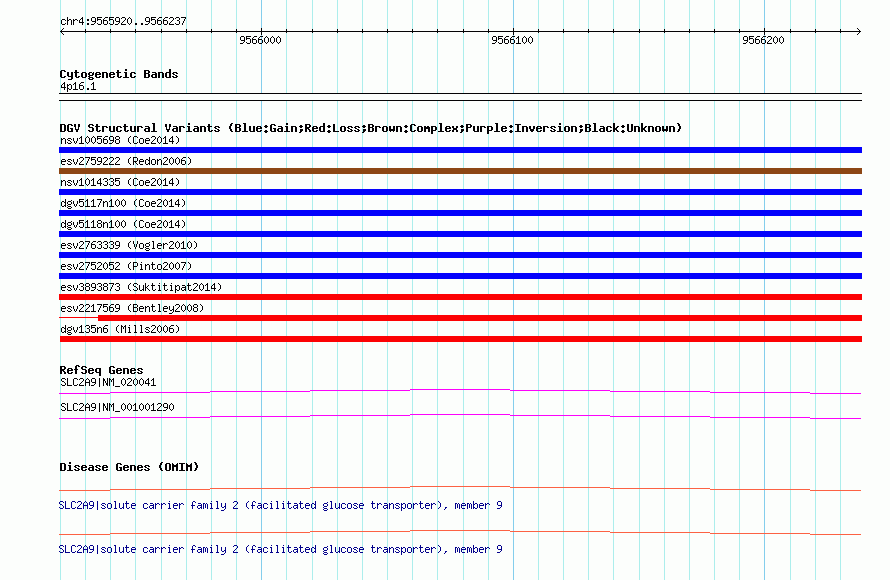The width and height of the screenshot is (890, 580).
Task: Click the esv2763339 (Vogler2010) label
Action: [x=129, y=245]
